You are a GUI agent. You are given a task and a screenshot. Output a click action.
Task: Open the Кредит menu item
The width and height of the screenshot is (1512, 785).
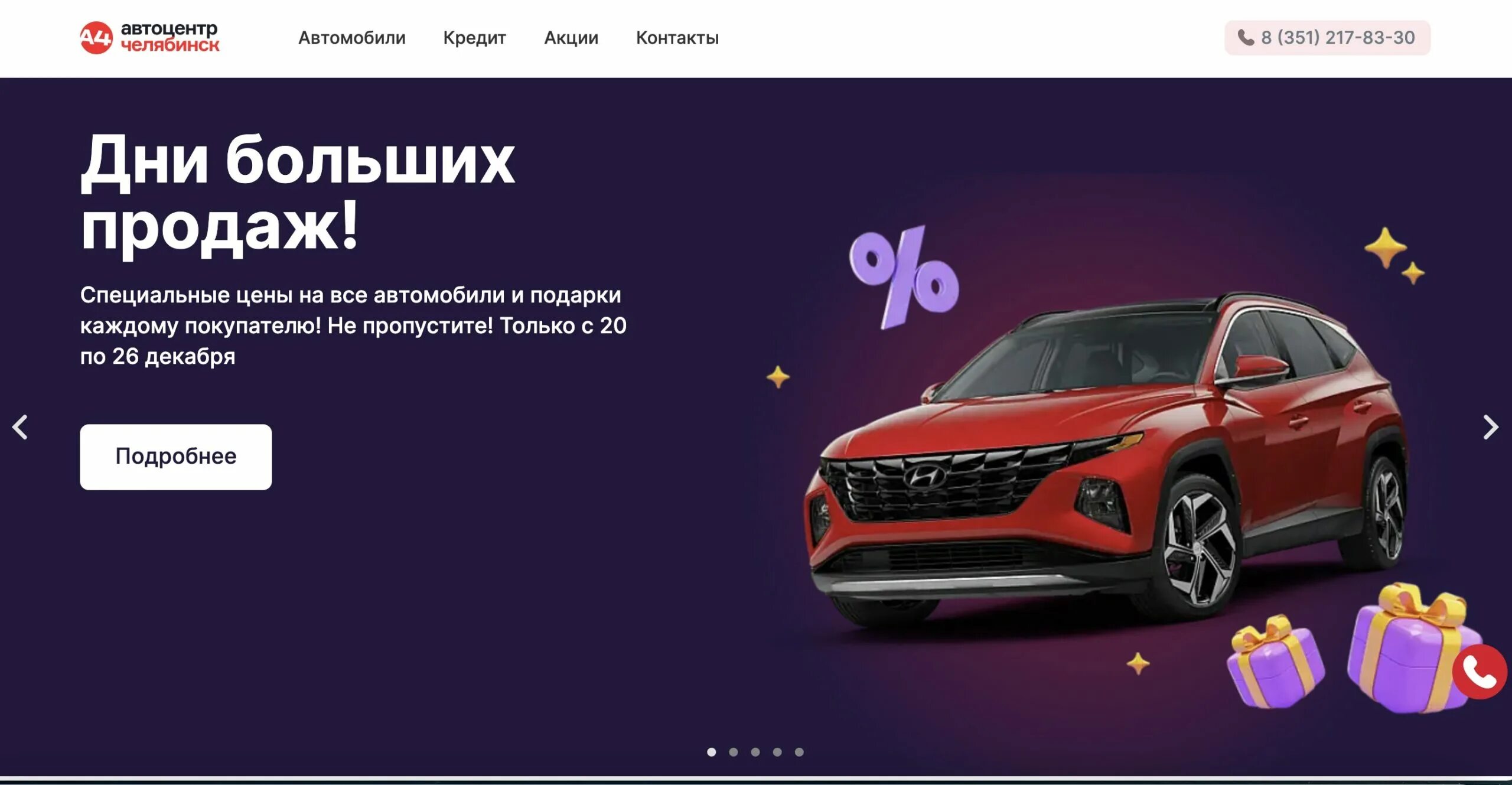tap(475, 38)
